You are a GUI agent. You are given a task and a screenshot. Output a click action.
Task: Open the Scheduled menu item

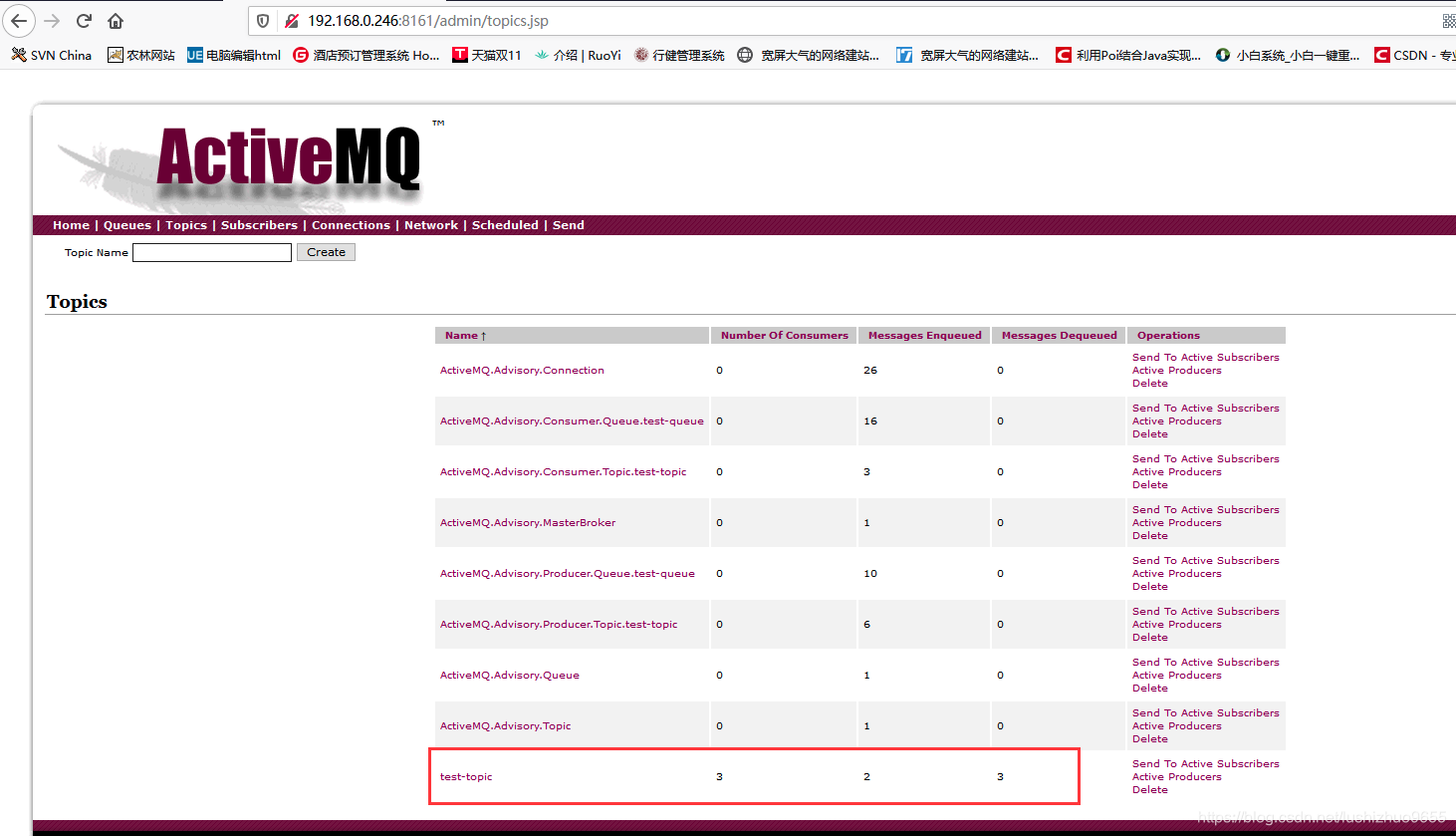(x=505, y=225)
